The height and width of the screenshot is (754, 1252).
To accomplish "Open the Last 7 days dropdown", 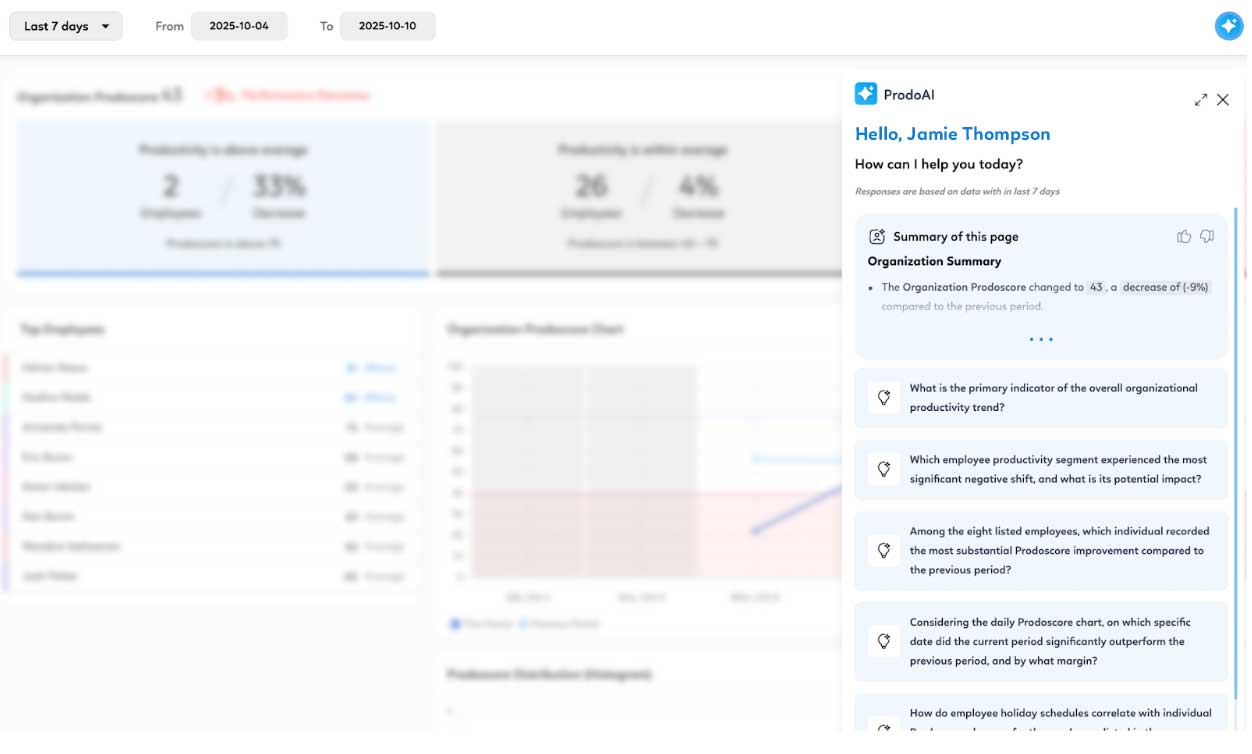I will pyautogui.click(x=66, y=26).
